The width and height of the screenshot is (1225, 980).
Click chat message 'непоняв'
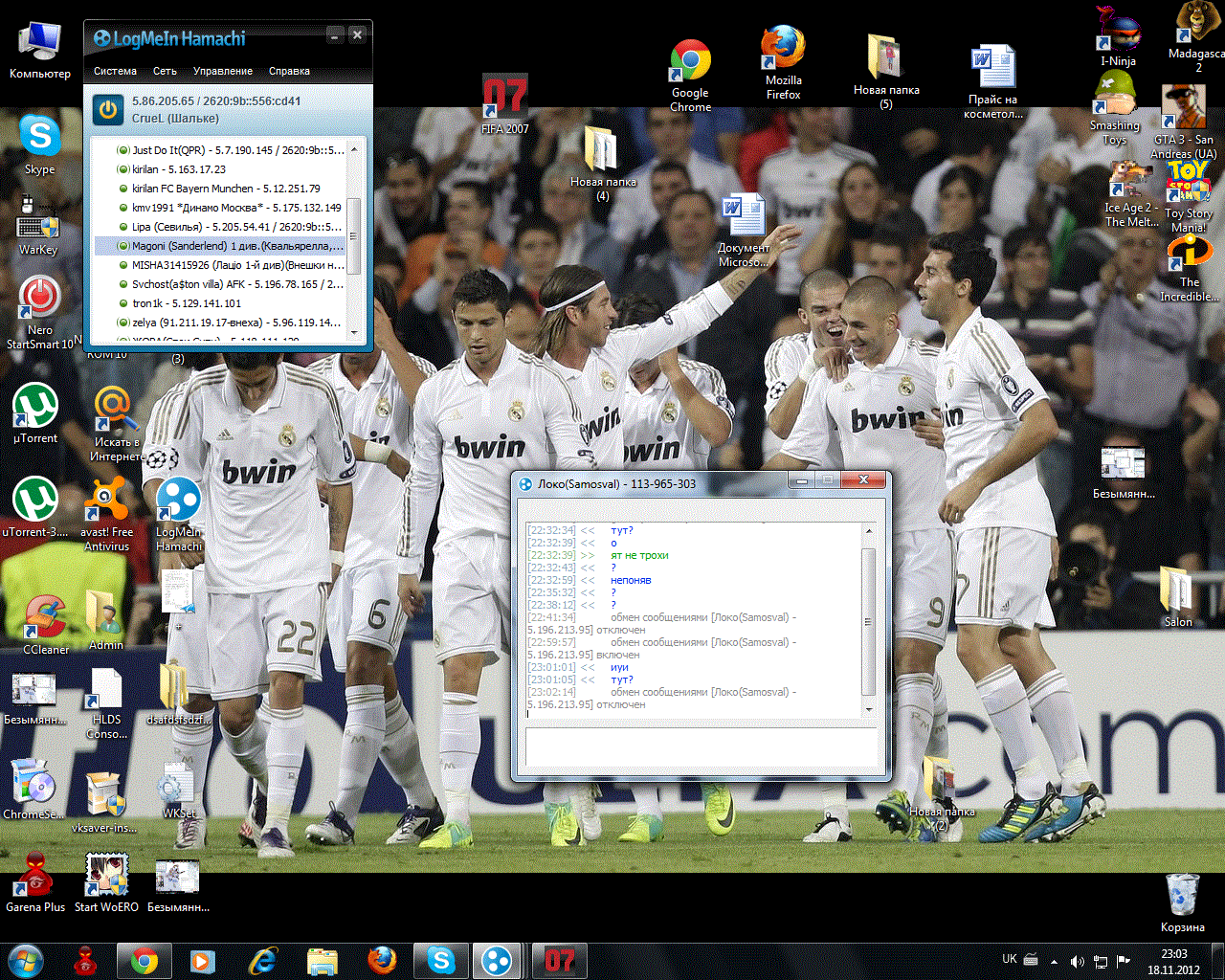[631, 580]
